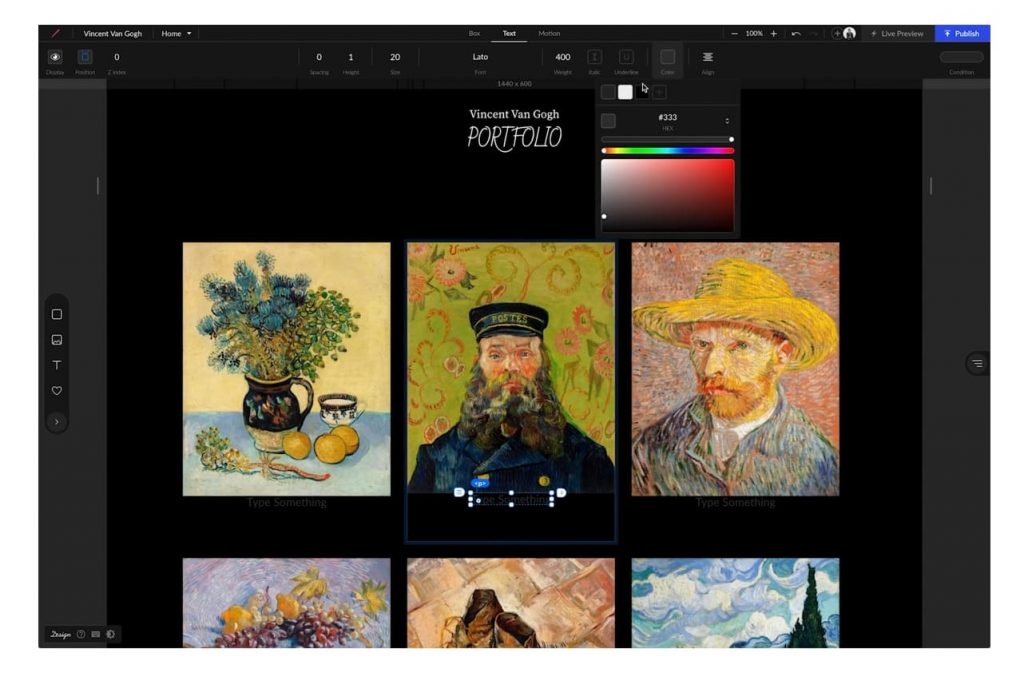Click the Z index value field
Screen dimensions: 1024x673
click(x=117, y=57)
